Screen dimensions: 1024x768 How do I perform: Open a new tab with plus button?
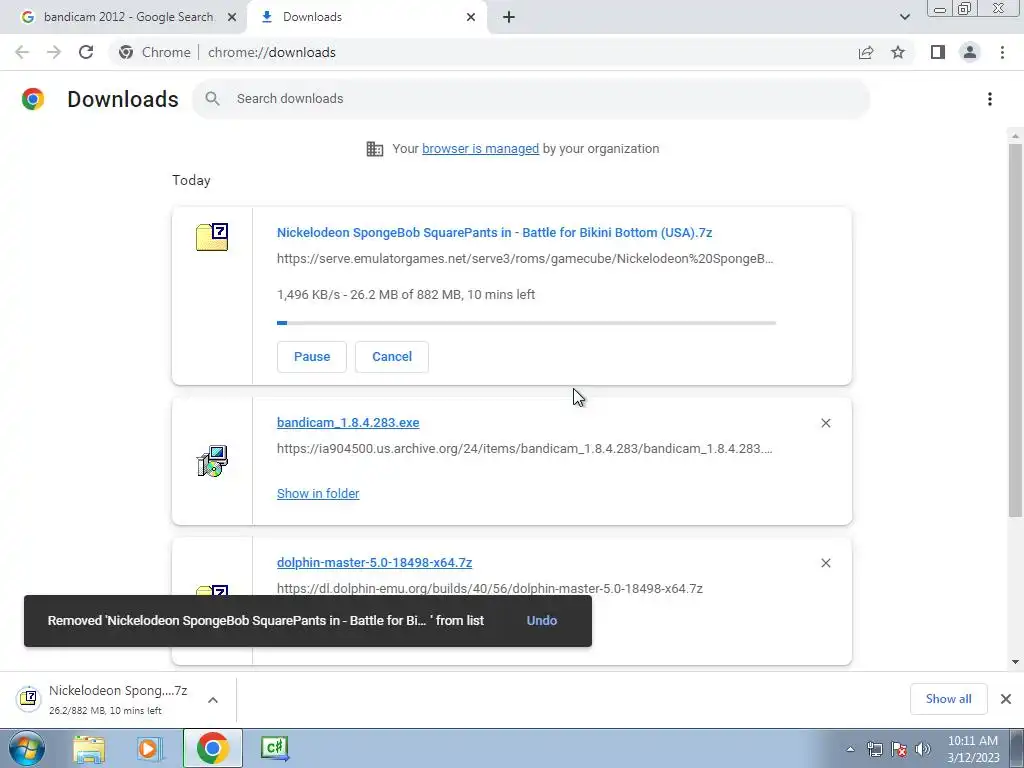point(509,17)
